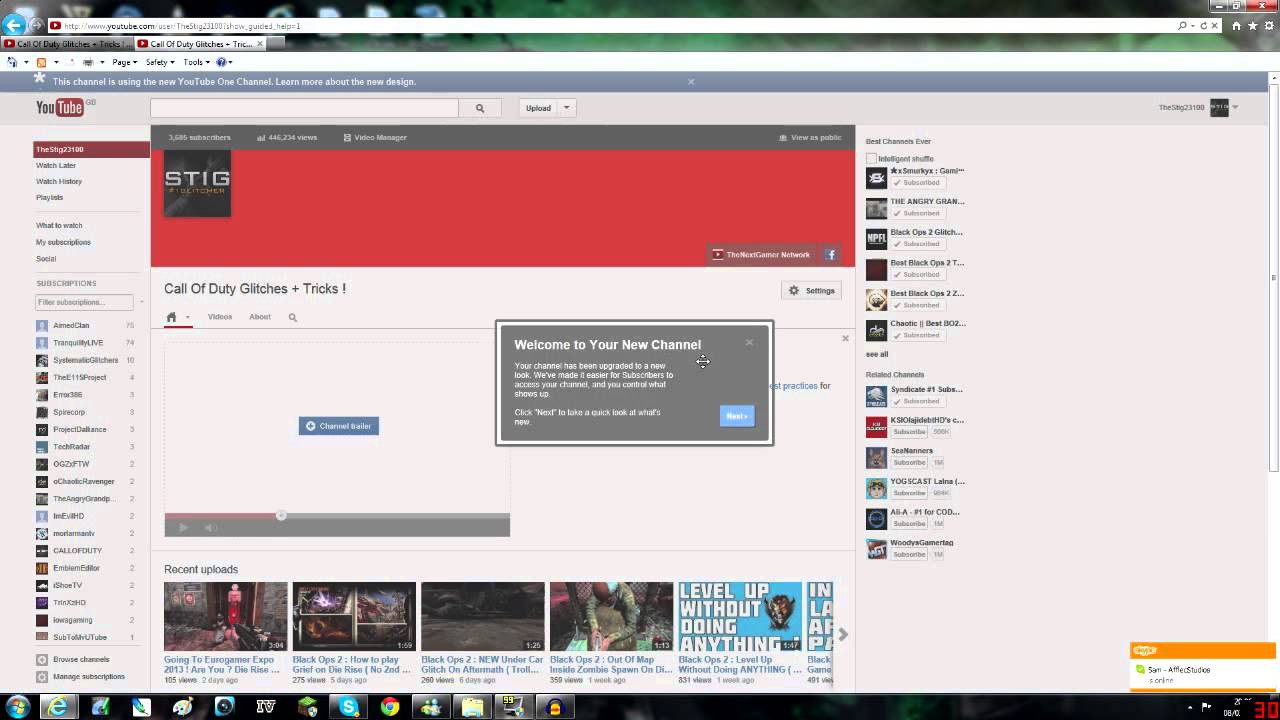Open Minecraft icon on taskbar
This screenshot has height=720, width=1280.
(307, 707)
